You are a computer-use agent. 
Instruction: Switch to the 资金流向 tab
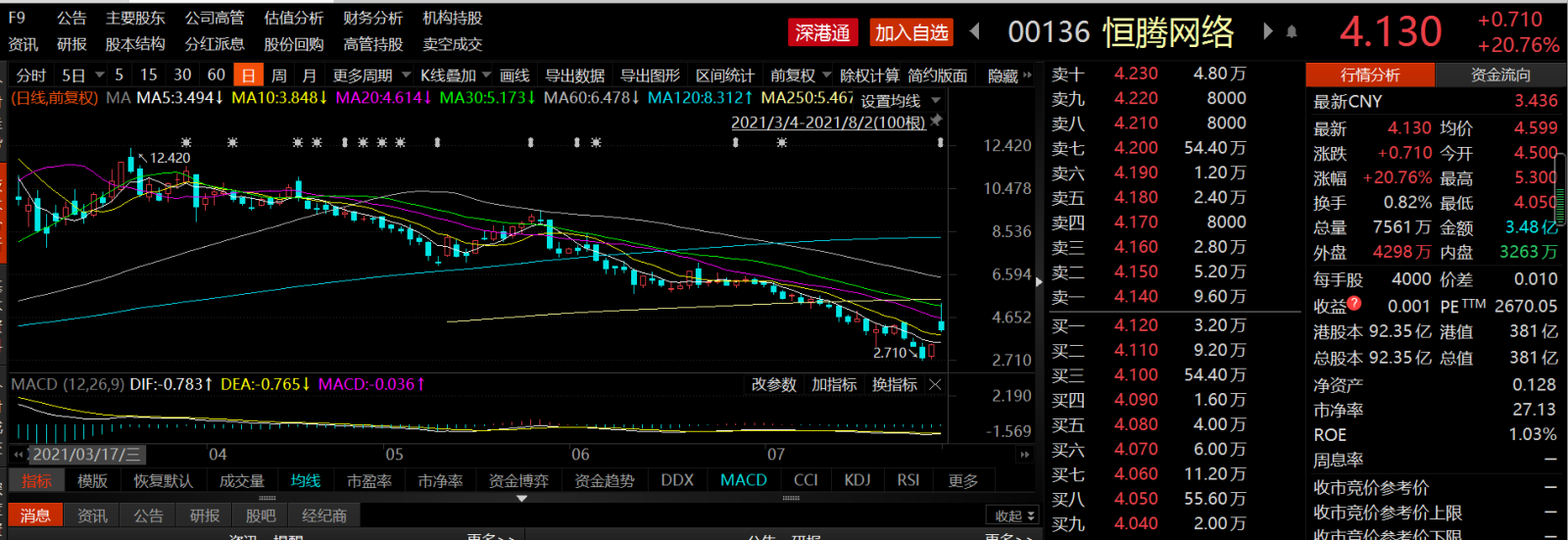pyautogui.click(x=1500, y=74)
